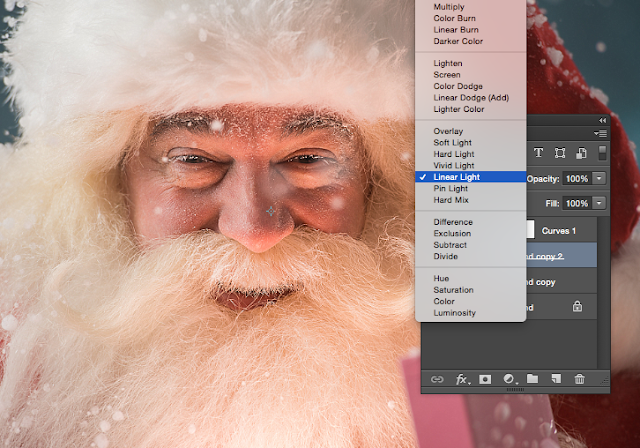
Task: Select Linear Dodge (Add) blend mode
Action: pyautogui.click(x=471, y=98)
